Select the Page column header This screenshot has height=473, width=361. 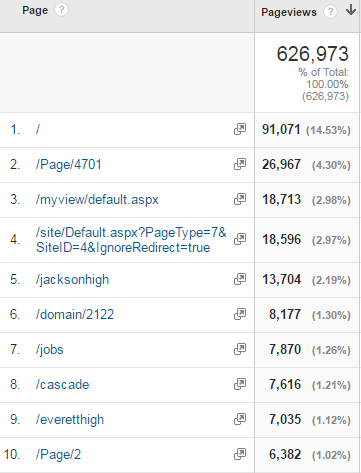35,10
